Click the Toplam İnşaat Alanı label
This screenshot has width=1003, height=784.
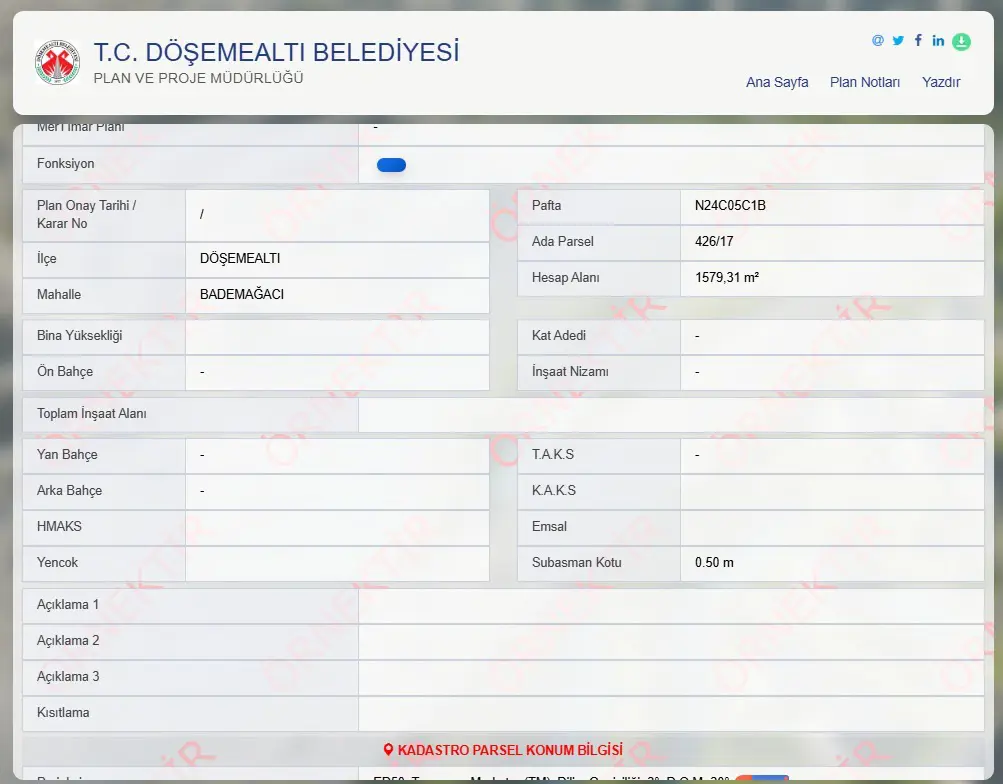[91, 414]
